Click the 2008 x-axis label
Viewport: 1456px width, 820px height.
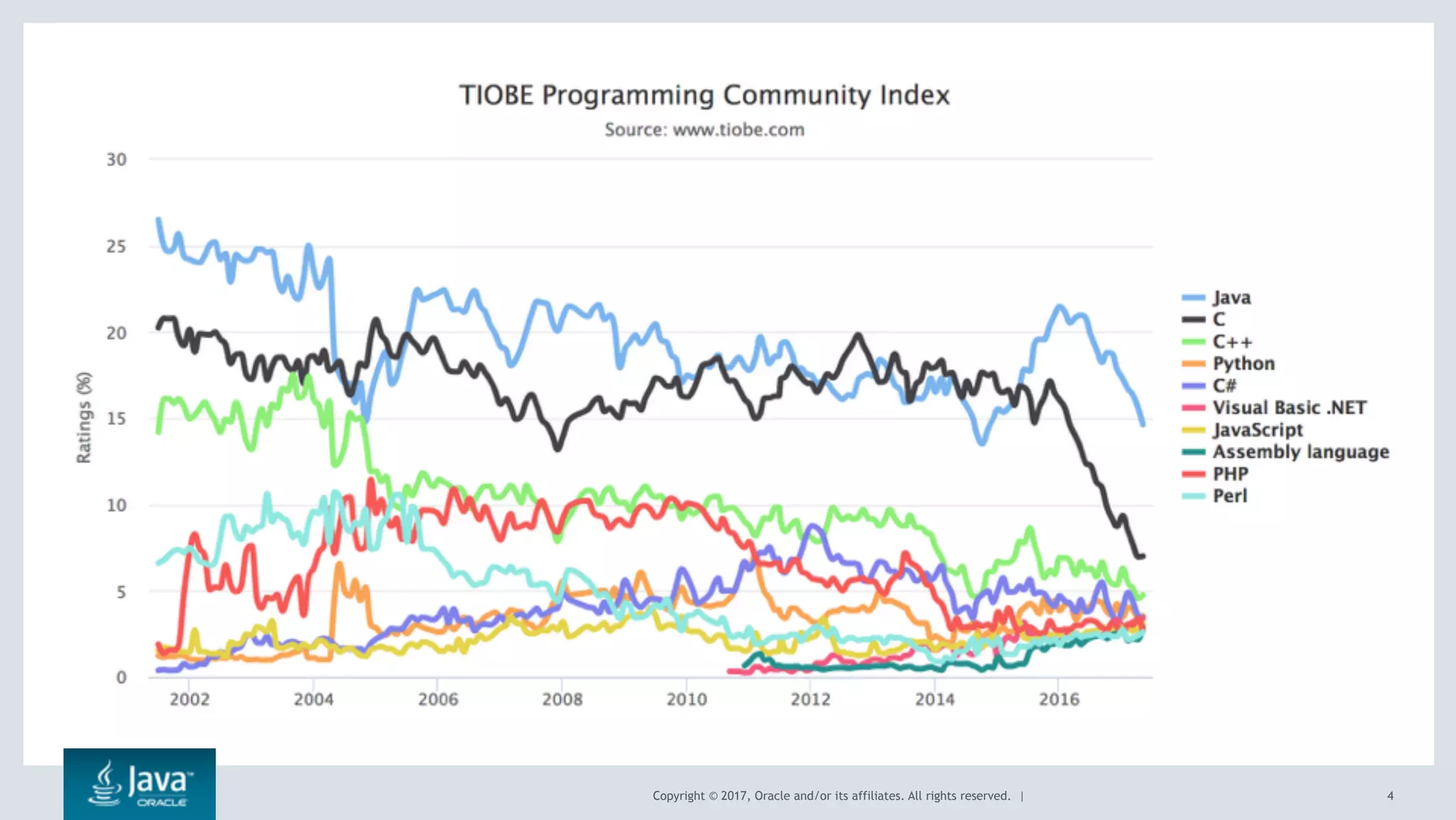pos(562,700)
